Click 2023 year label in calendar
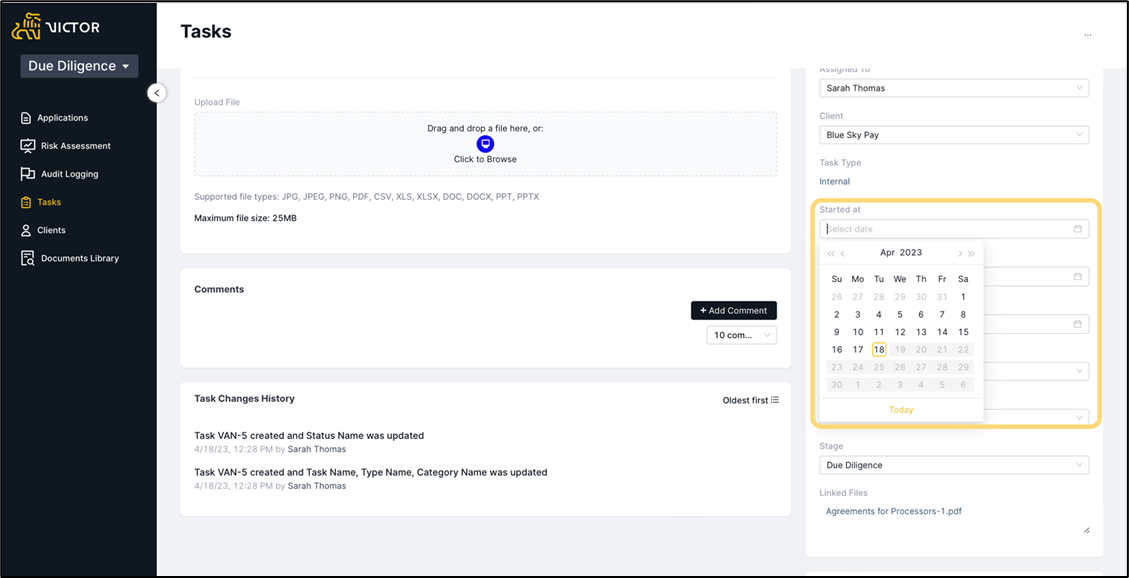Screen dimensions: 1129x578 coord(911,253)
